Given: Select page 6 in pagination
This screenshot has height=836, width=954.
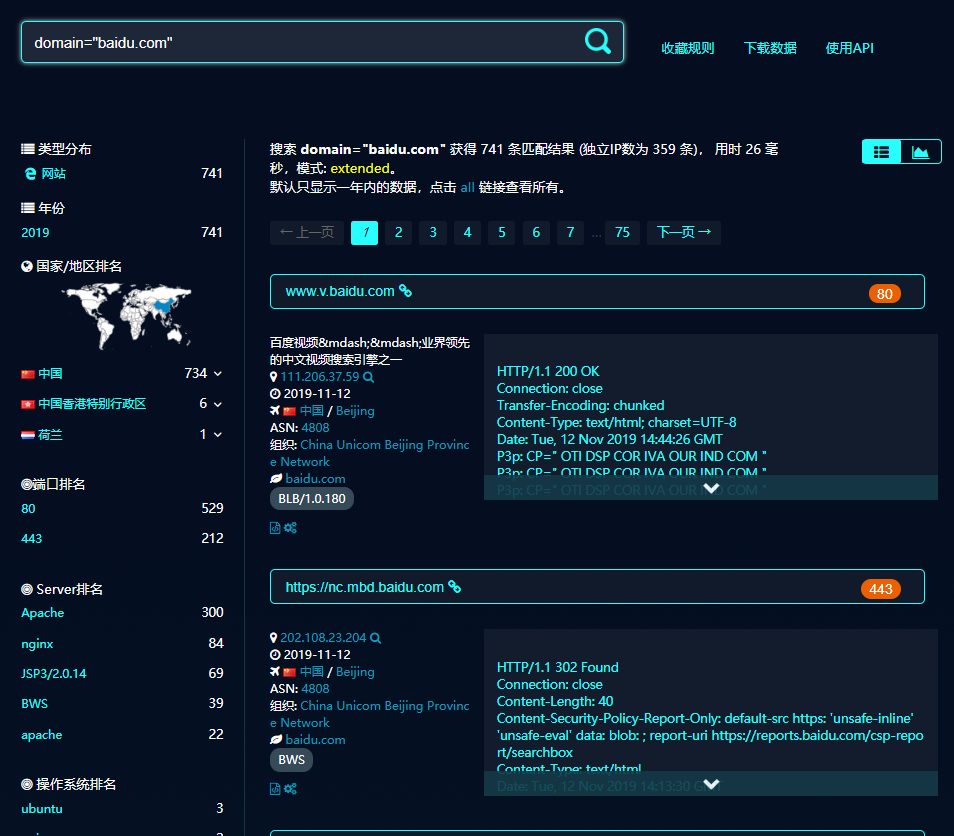Looking at the screenshot, I should coord(536,232).
